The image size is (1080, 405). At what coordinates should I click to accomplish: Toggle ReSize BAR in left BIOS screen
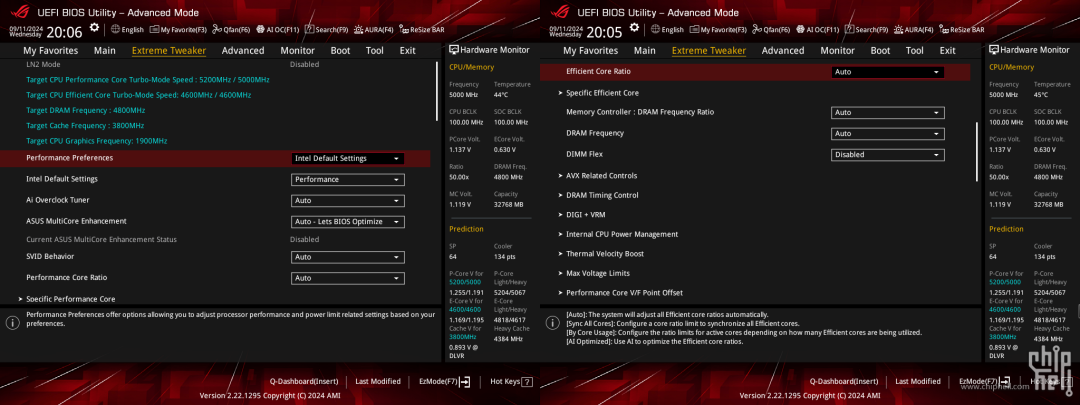click(x=422, y=30)
